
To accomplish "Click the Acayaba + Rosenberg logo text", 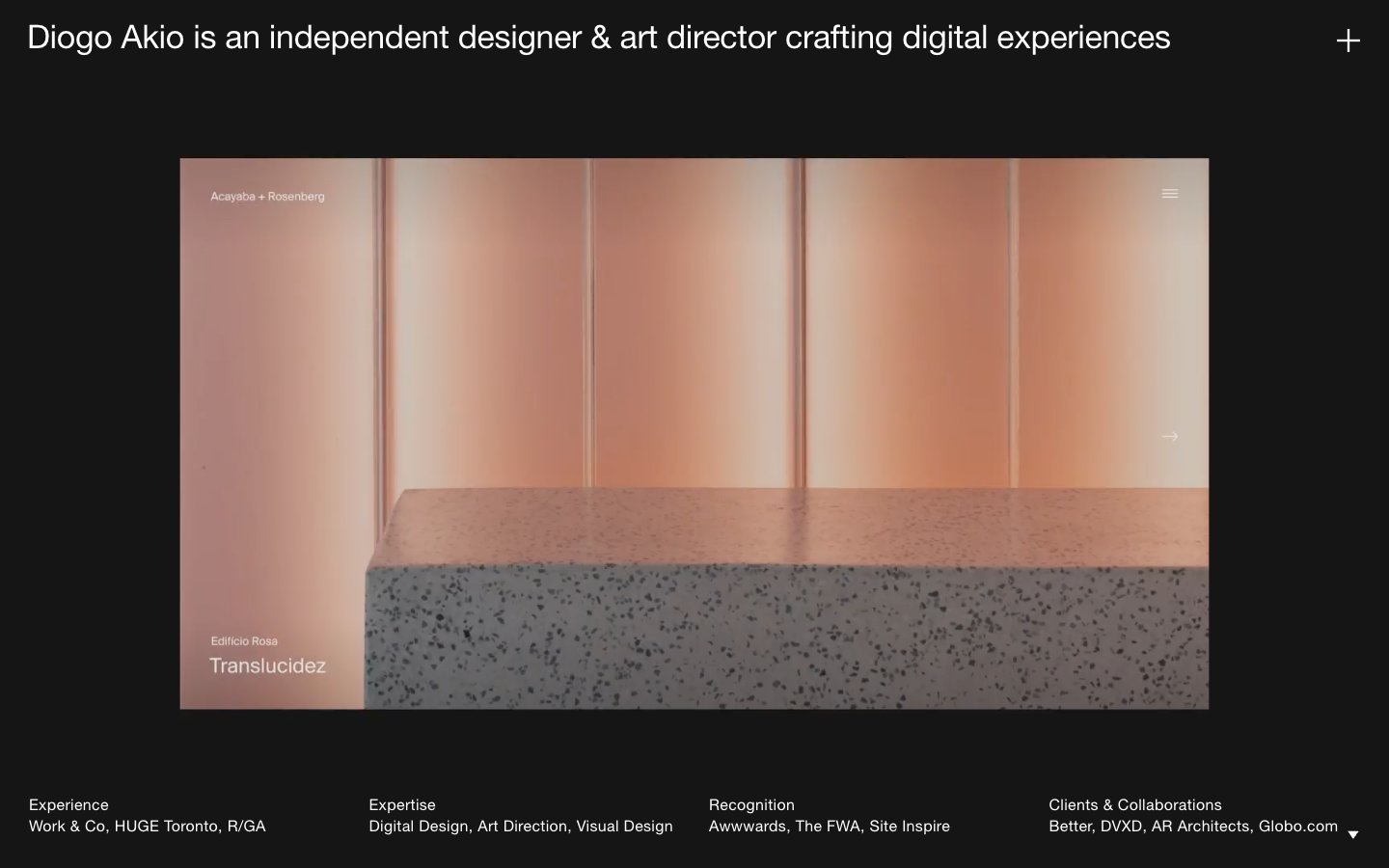I will click(267, 197).
